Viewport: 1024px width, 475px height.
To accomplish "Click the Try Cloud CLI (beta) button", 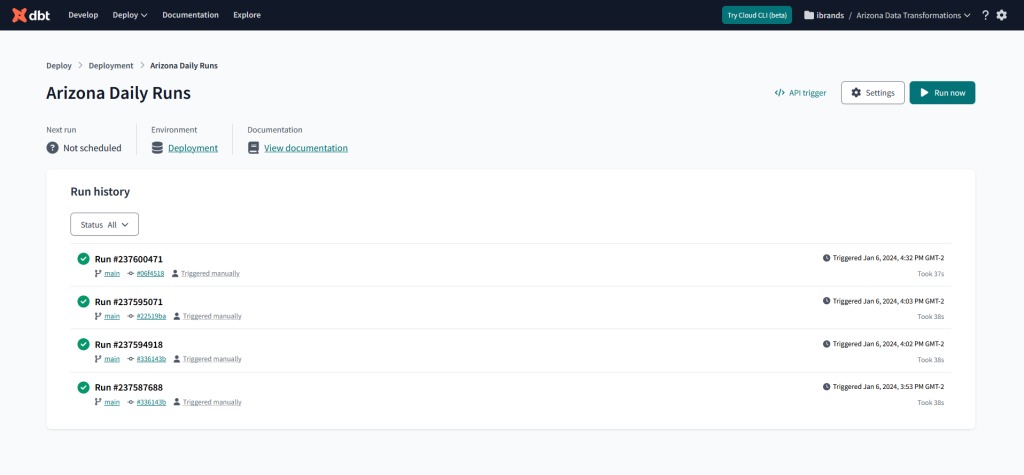I will coord(757,15).
